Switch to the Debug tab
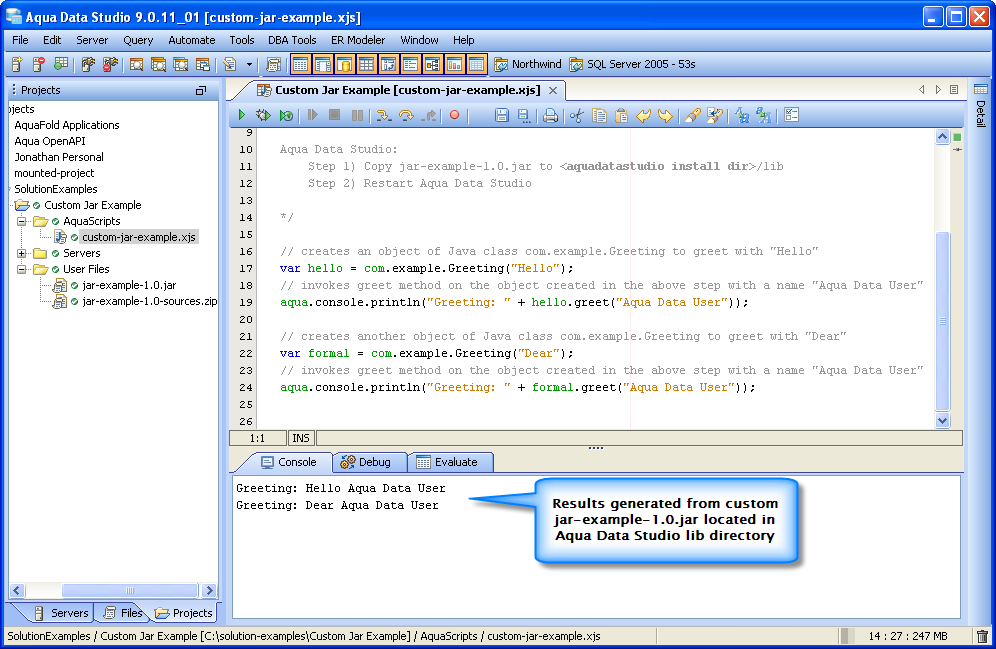The width and height of the screenshot is (996, 649). click(368, 462)
